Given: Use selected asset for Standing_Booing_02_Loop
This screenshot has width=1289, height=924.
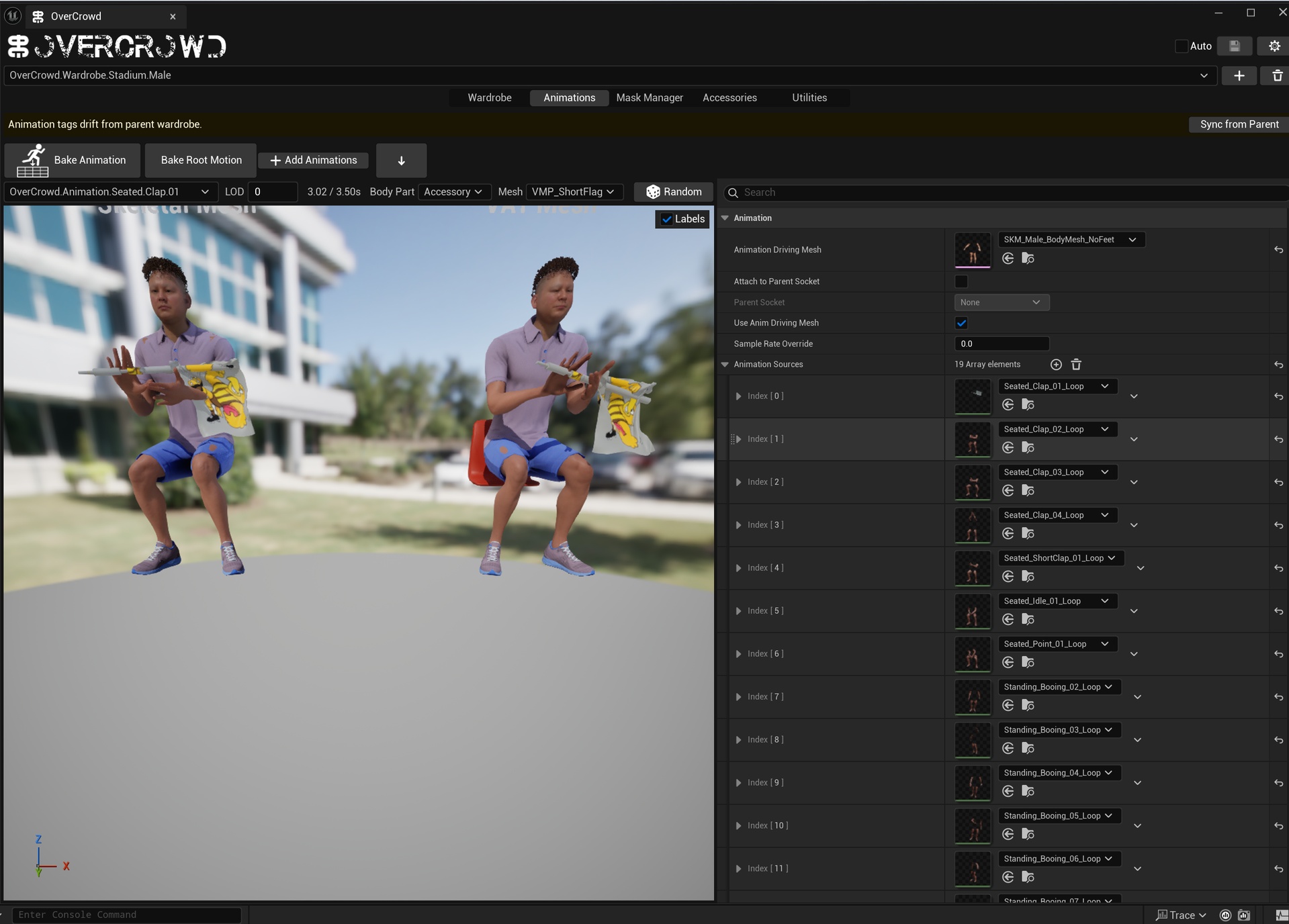Looking at the screenshot, I should coord(1008,705).
